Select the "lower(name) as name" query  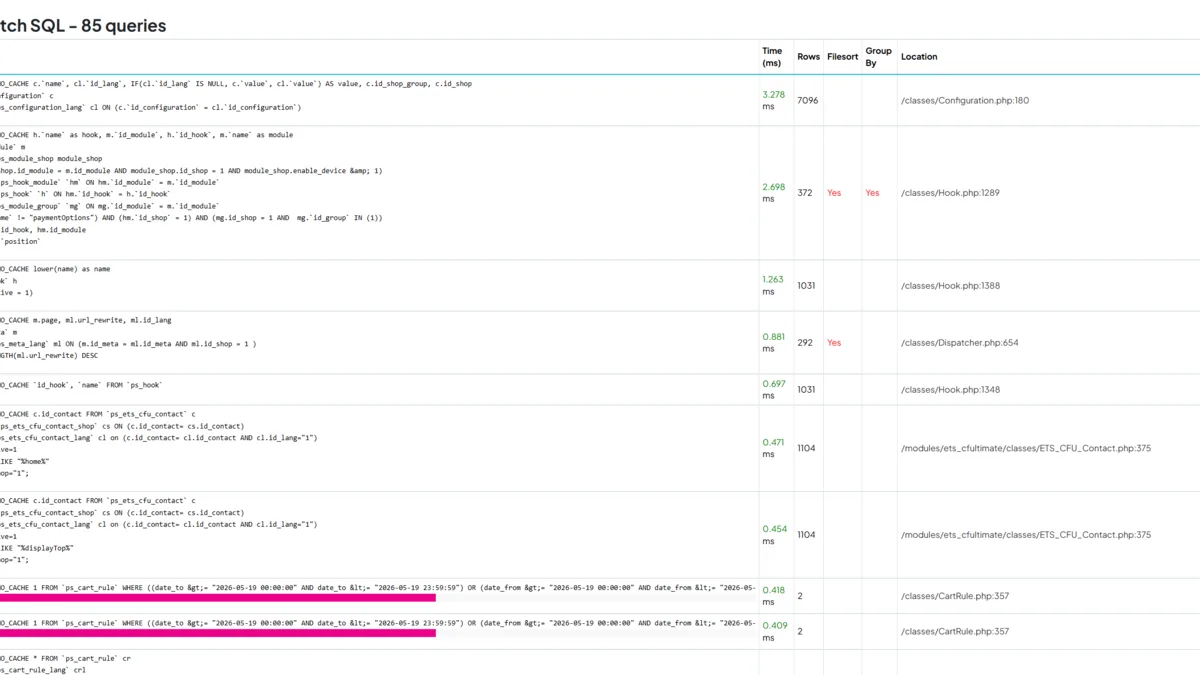[55, 269]
